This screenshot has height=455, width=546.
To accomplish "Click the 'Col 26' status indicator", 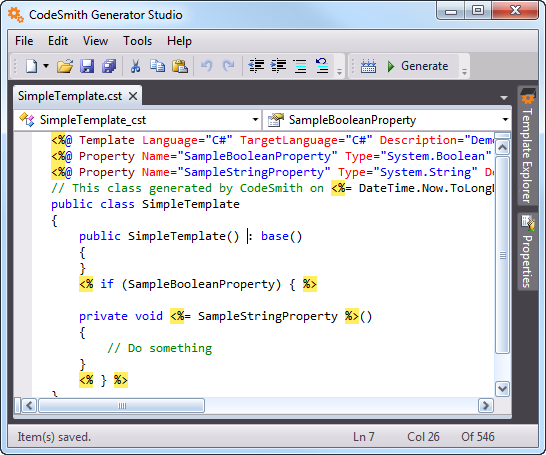I will 423,437.
